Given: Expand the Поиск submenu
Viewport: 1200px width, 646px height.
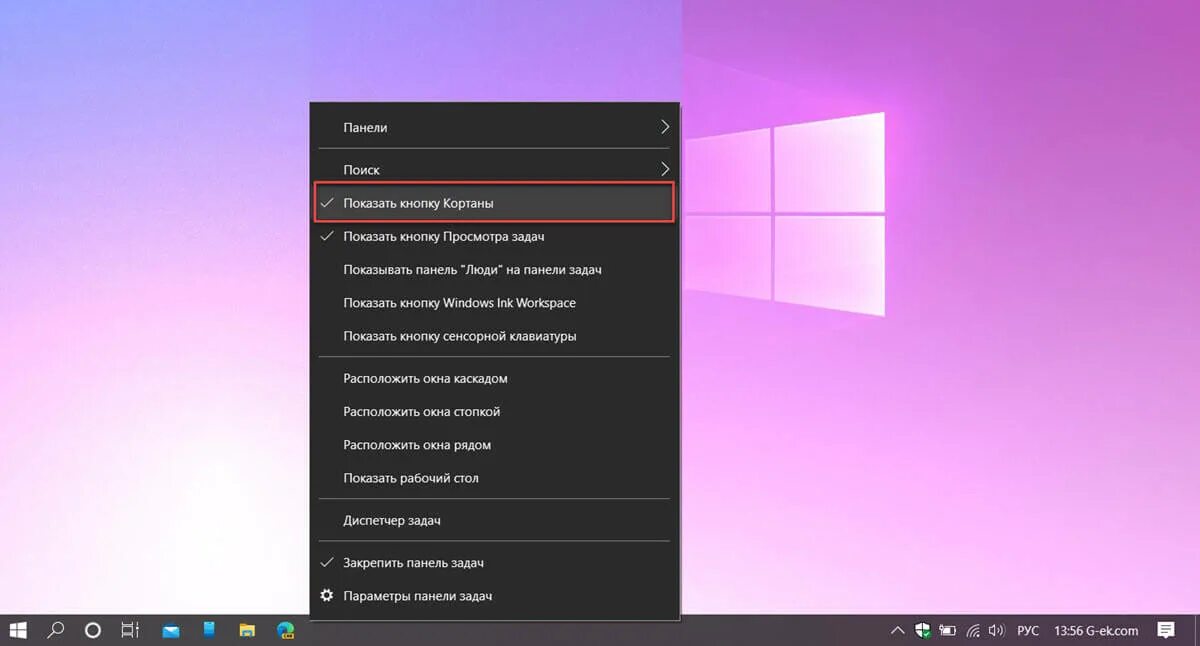Looking at the screenshot, I should tap(494, 170).
